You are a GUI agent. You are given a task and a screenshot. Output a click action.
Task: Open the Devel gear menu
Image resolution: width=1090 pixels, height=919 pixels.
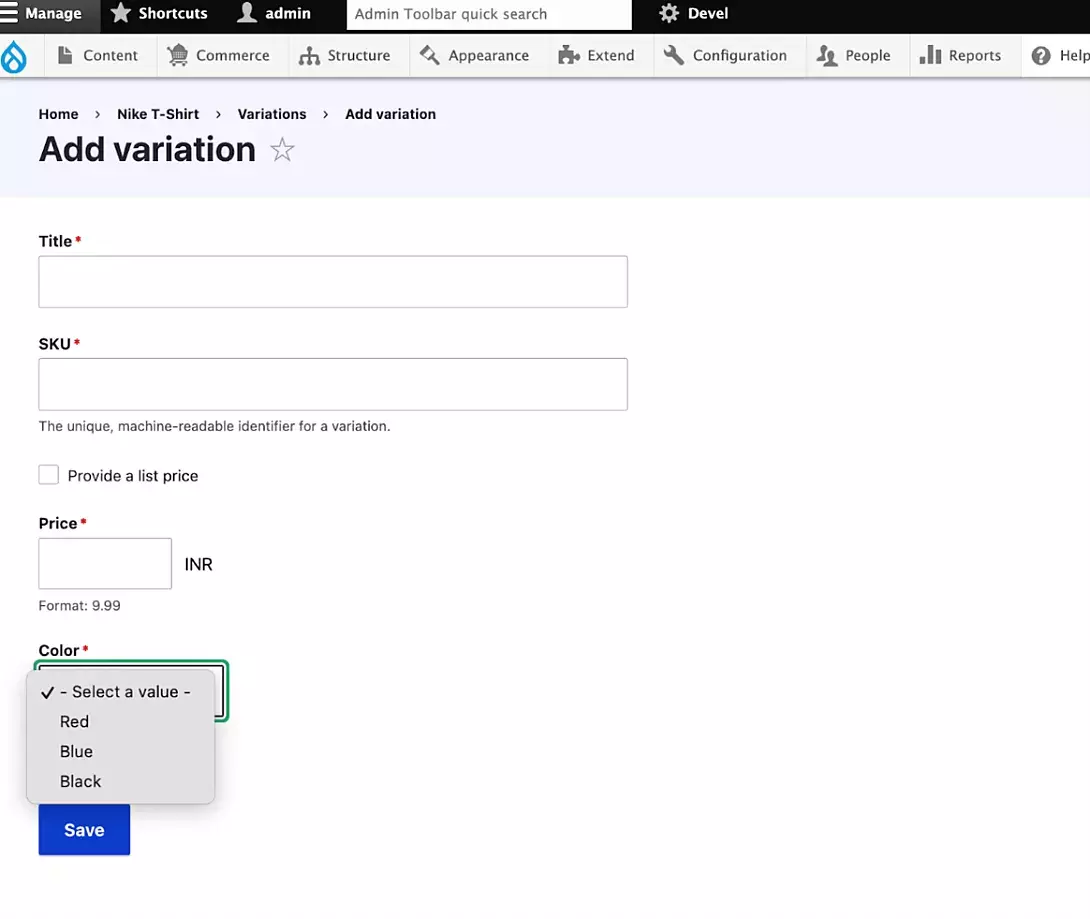pos(667,14)
